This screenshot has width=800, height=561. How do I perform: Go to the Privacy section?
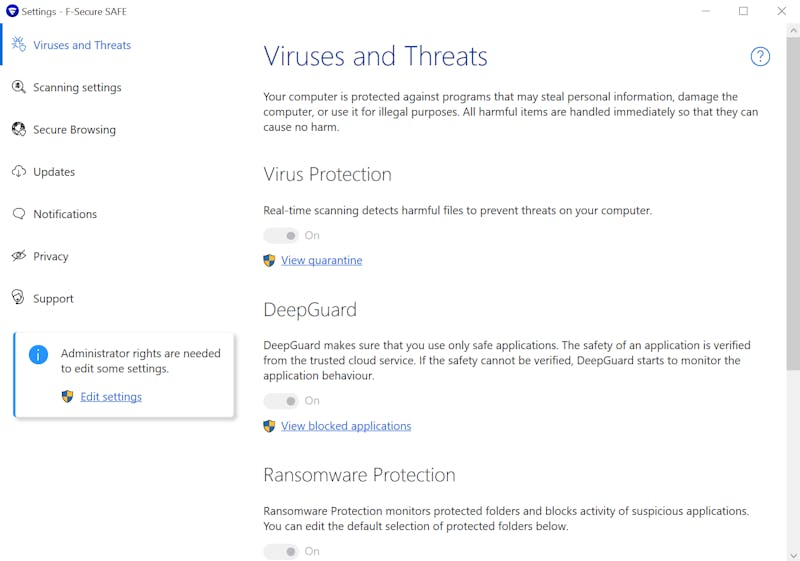pyautogui.click(x=51, y=256)
